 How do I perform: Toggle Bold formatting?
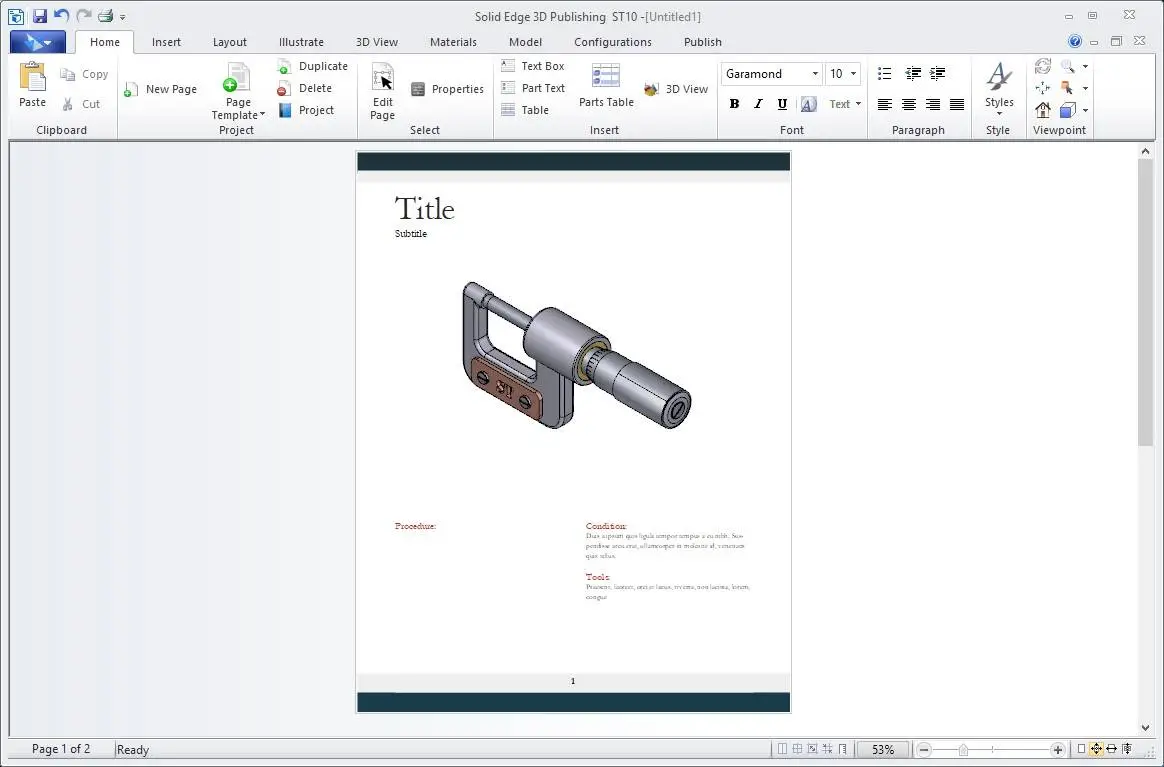734,104
